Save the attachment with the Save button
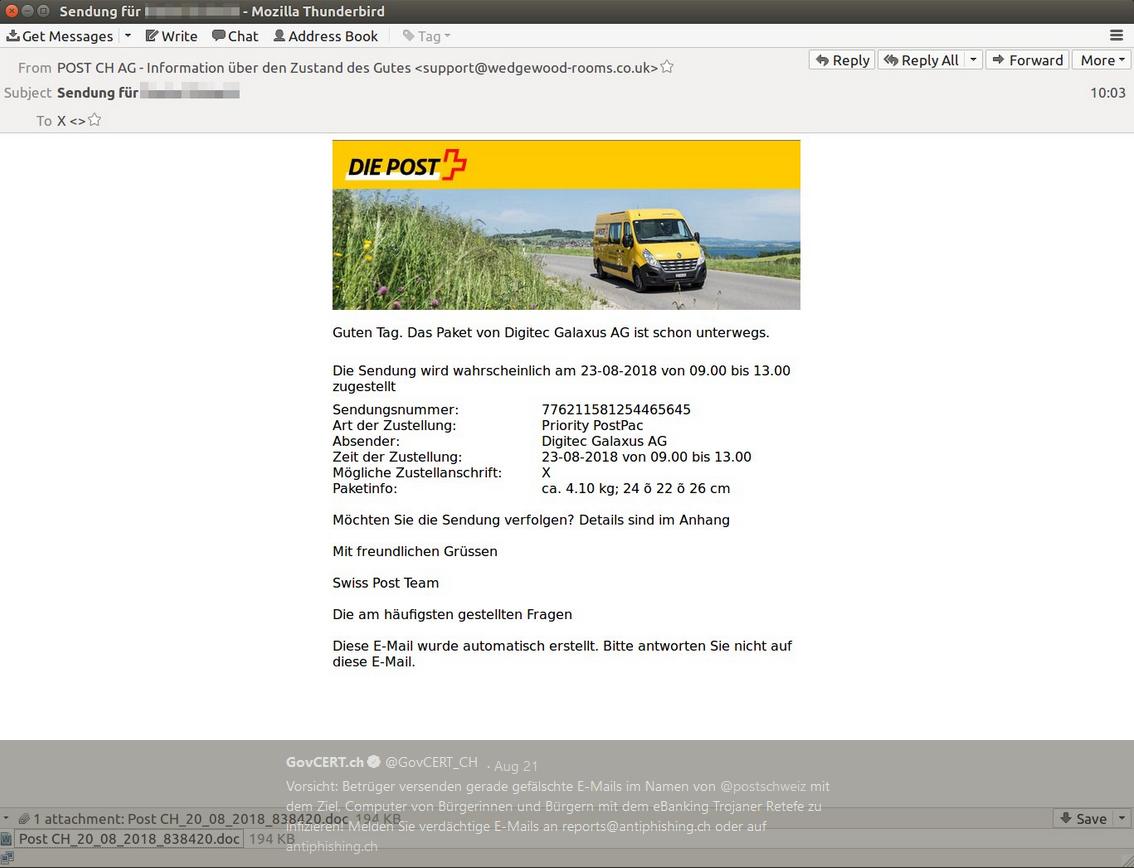The image size is (1134, 868). pos(1083,818)
